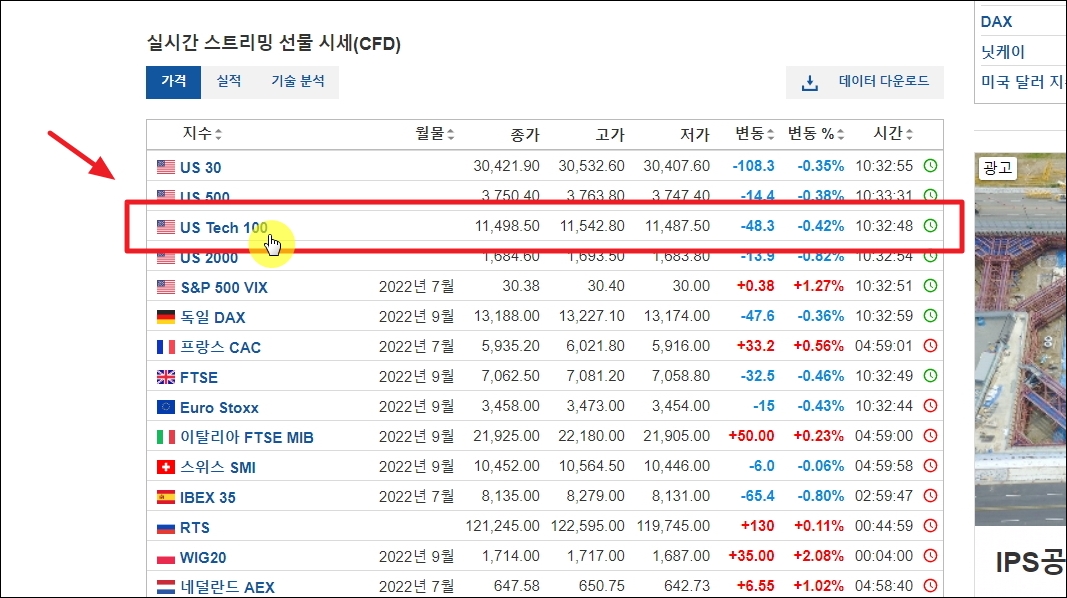
Task: Open the DAX link in right sidebar
Action: click(x=996, y=22)
